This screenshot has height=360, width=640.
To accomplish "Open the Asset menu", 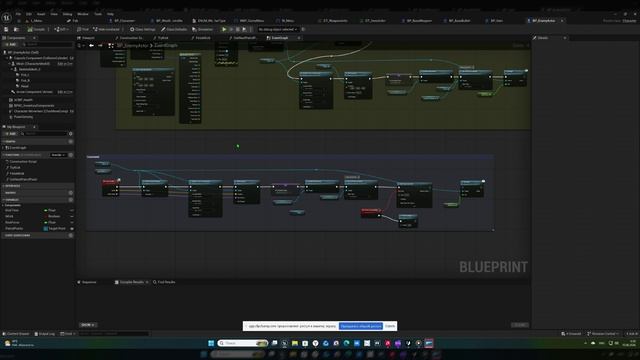I will (41, 14).
